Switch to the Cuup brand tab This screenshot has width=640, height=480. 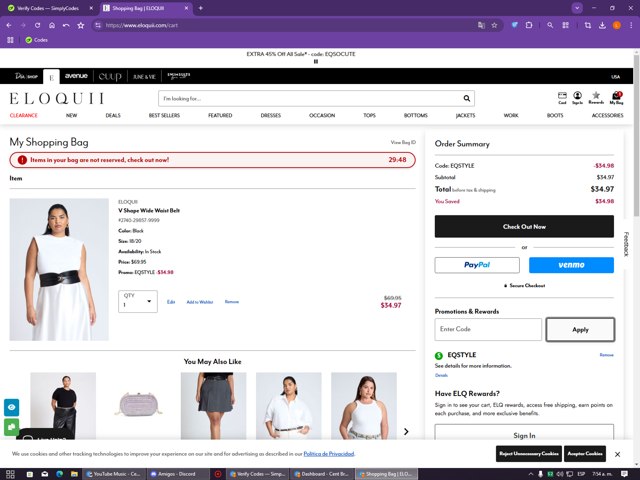[110, 76]
